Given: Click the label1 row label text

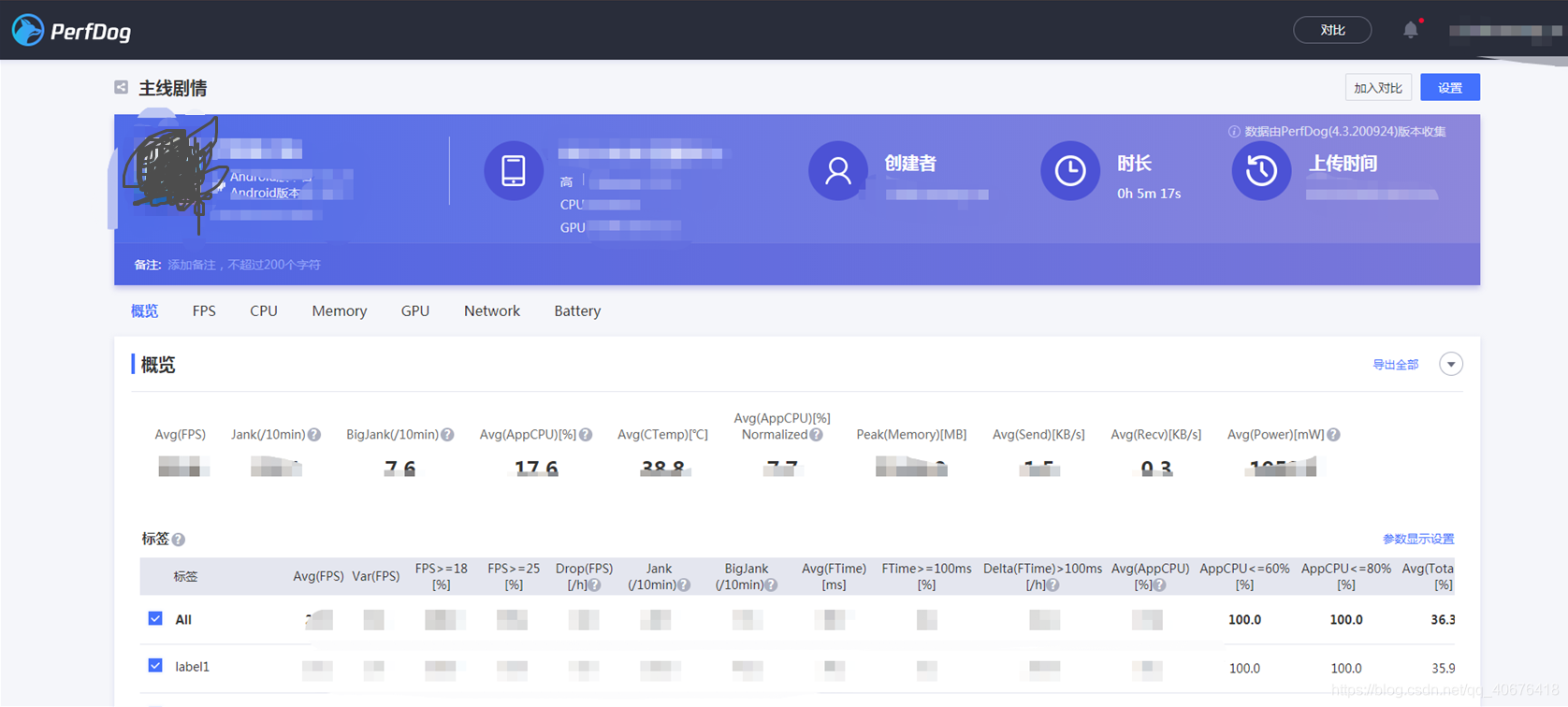Looking at the screenshot, I should click(193, 667).
